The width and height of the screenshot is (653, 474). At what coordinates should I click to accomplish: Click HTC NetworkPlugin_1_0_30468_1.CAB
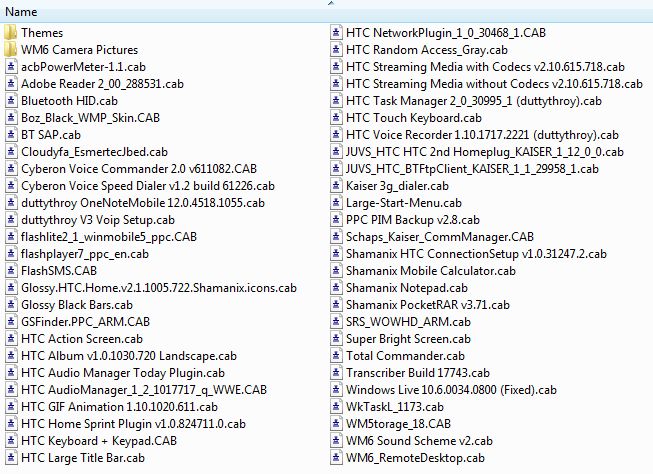[446, 32]
